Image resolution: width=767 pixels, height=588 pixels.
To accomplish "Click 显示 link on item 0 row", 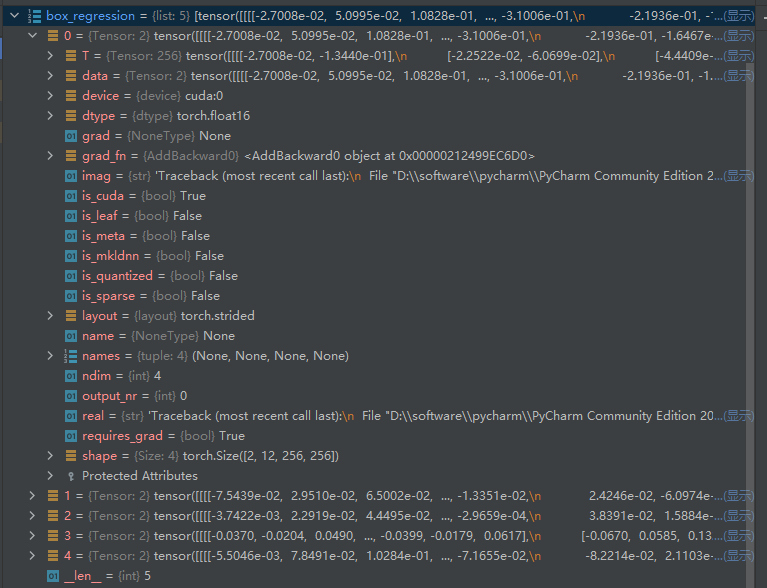I will (739, 36).
